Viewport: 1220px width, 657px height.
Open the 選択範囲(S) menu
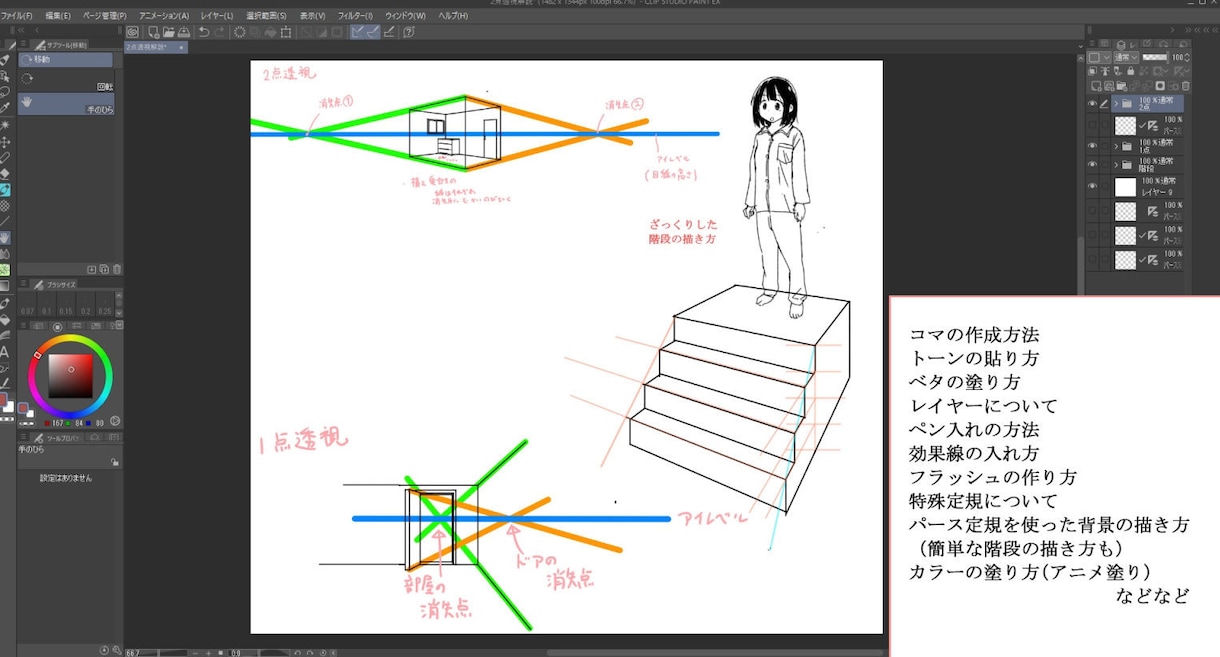(267, 16)
